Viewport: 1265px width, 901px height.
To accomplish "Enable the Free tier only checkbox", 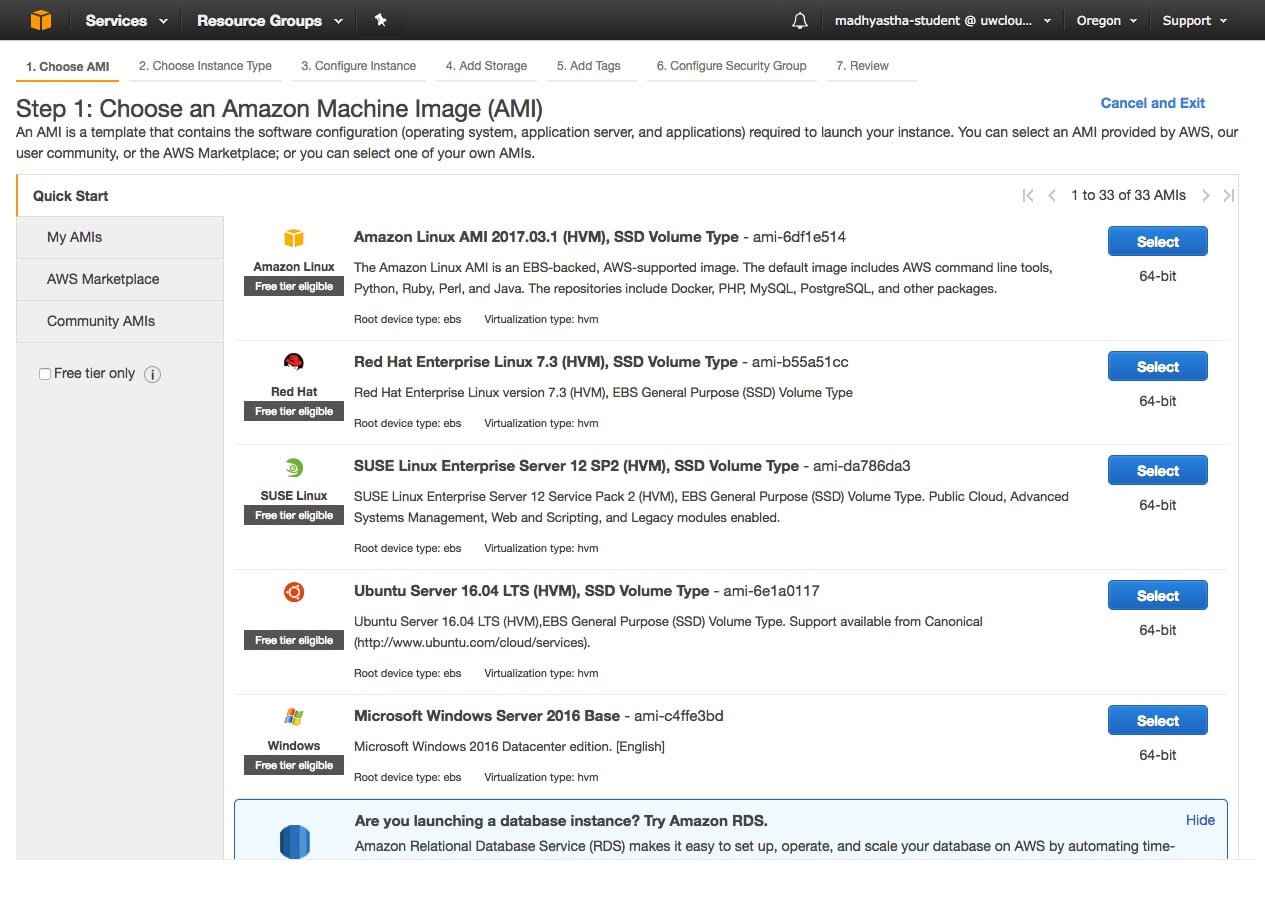I will [45, 372].
